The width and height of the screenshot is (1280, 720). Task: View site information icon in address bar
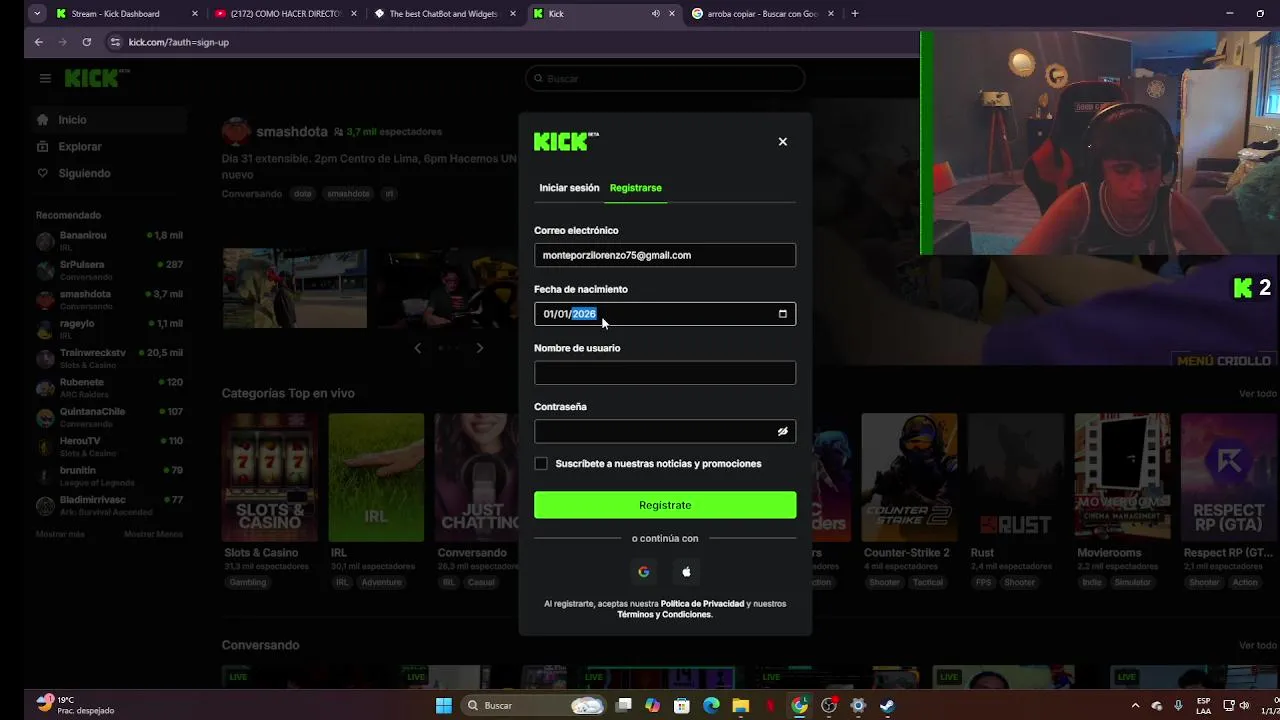tap(115, 42)
